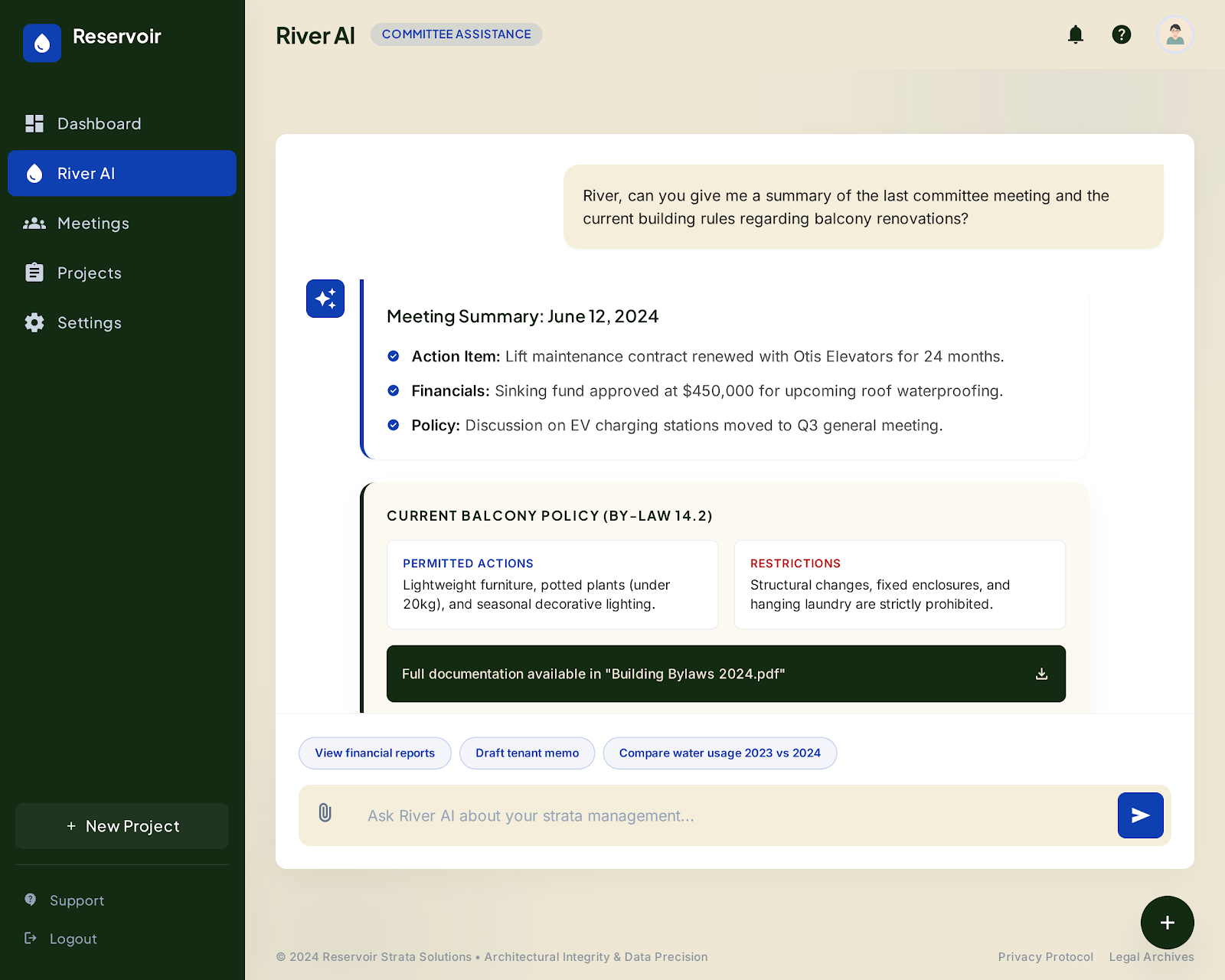Navigate to Projects page
This screenshot has height=980, width=1225.
pos(89,273)
